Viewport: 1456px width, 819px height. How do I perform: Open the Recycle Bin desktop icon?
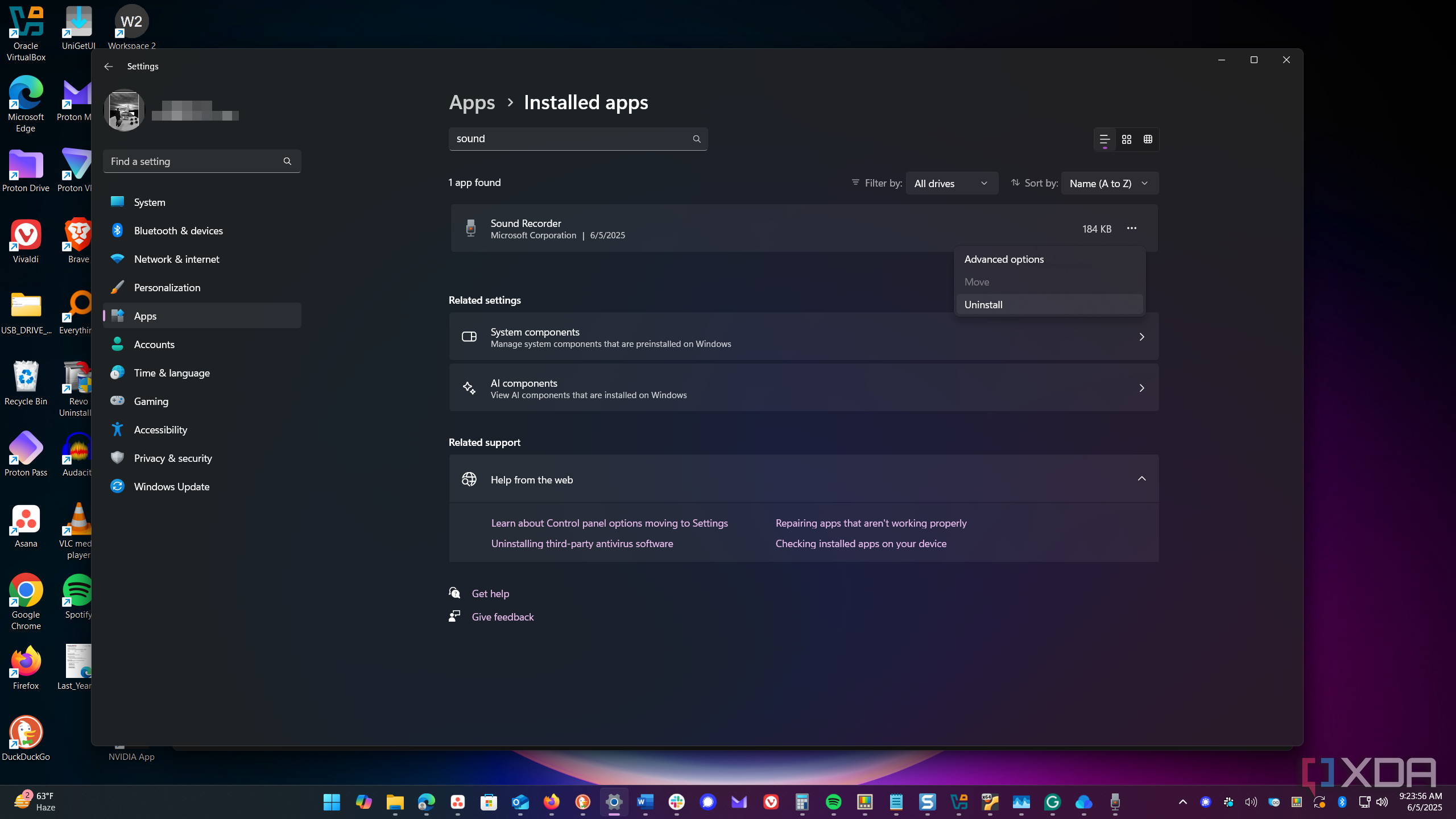26,383
